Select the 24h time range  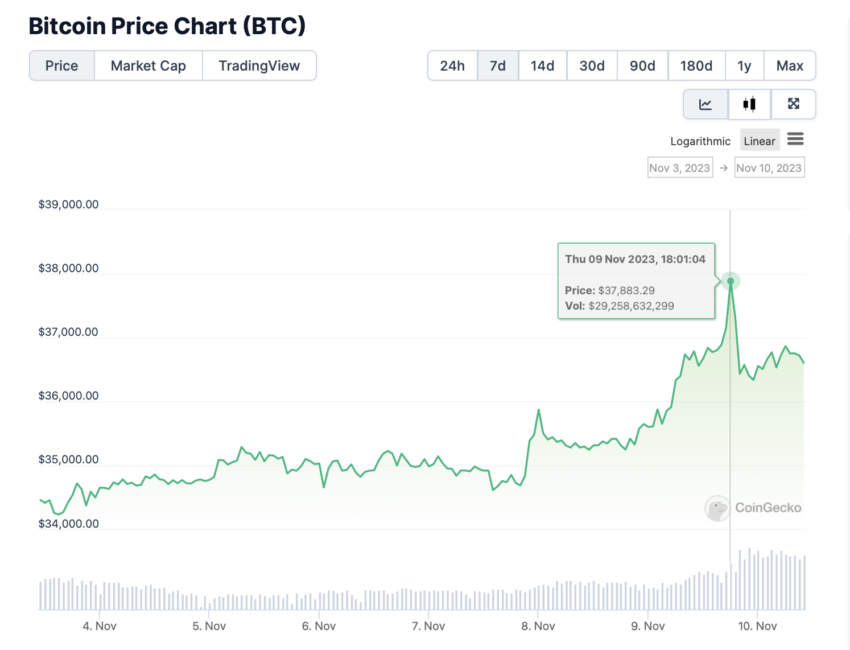pyautogui.click(x=452, y=66)
